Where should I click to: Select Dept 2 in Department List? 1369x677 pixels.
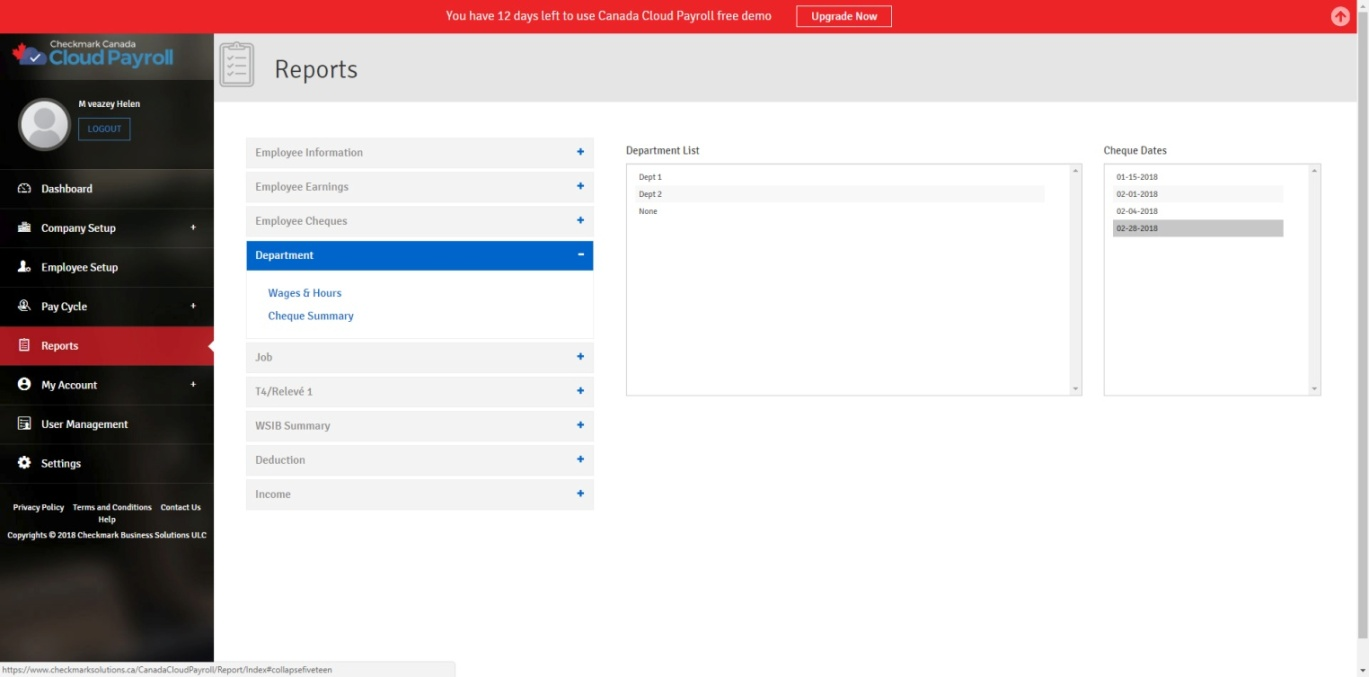pos(650,194)
